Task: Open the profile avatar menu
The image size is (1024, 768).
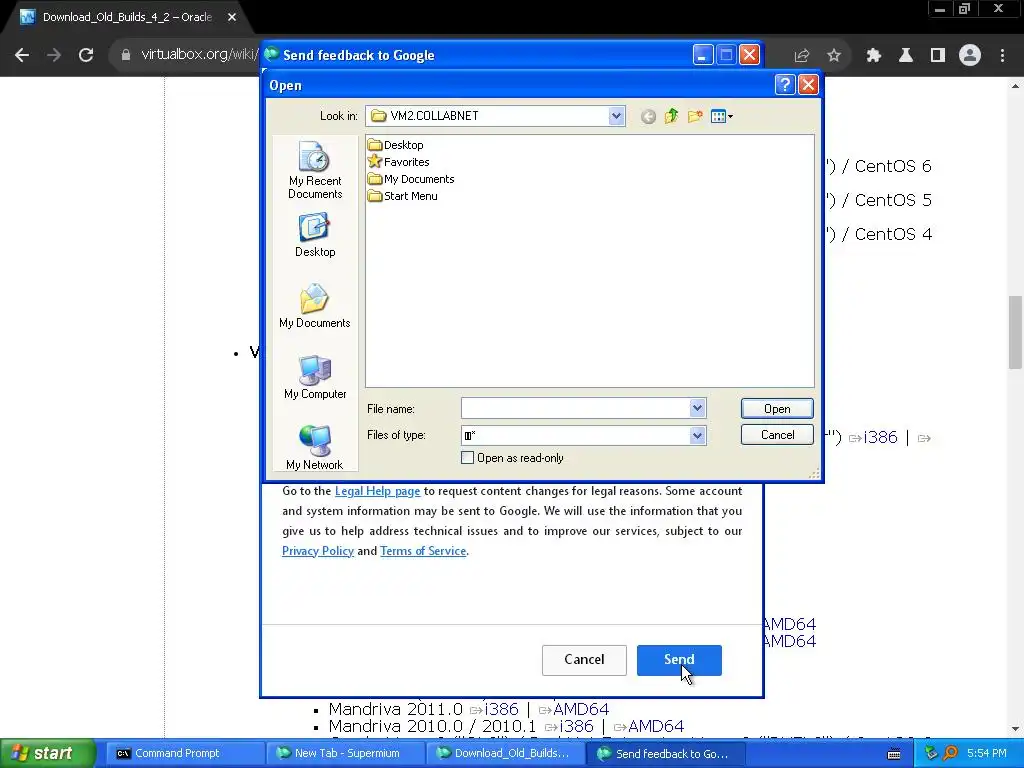Action: tap(970, 55)
